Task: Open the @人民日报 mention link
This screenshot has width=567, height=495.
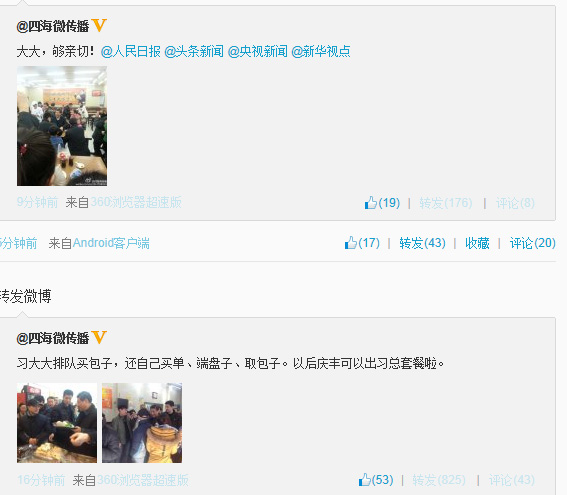Action: point(131,51)
